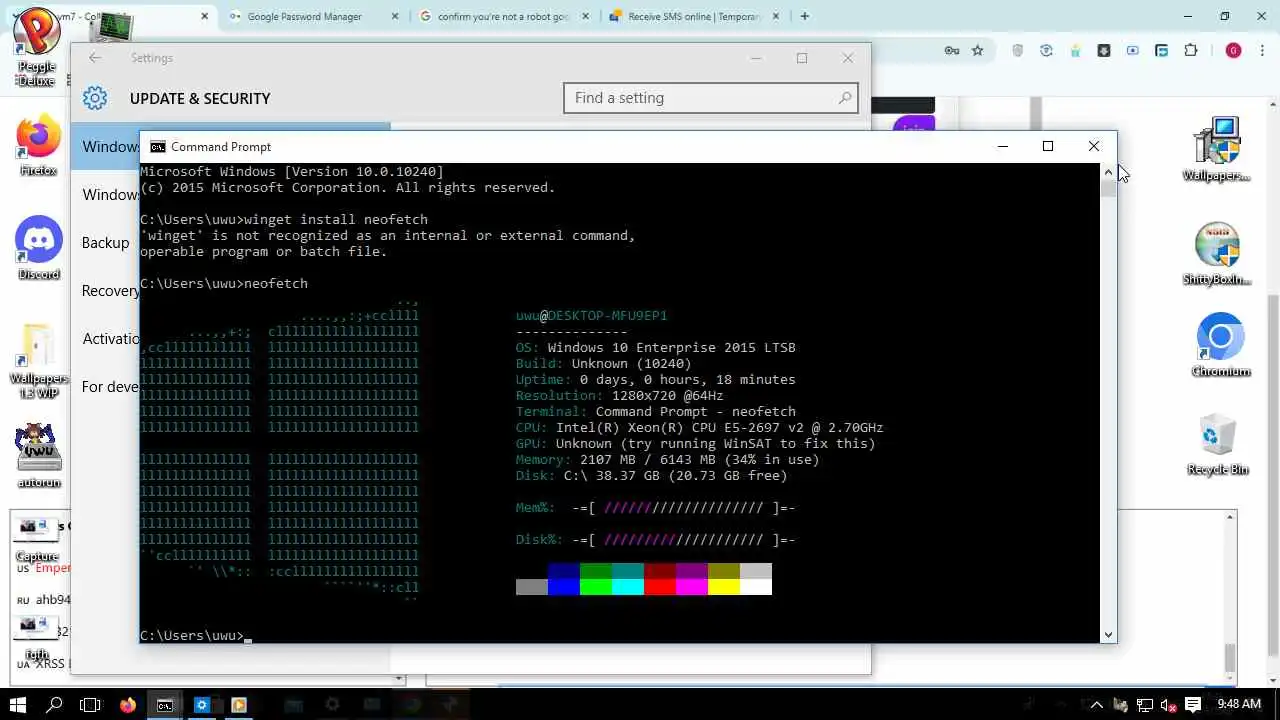
Task: Open the Chrome profile avatar G
Action: tap(1233, 50)
